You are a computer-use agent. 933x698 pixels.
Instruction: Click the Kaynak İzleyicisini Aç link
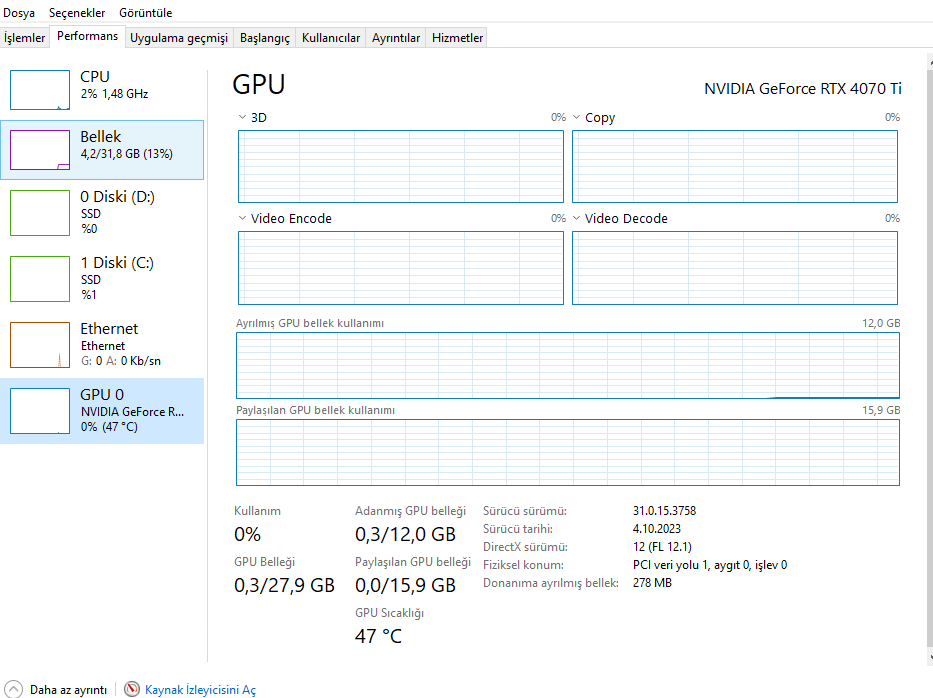(200, 690)
